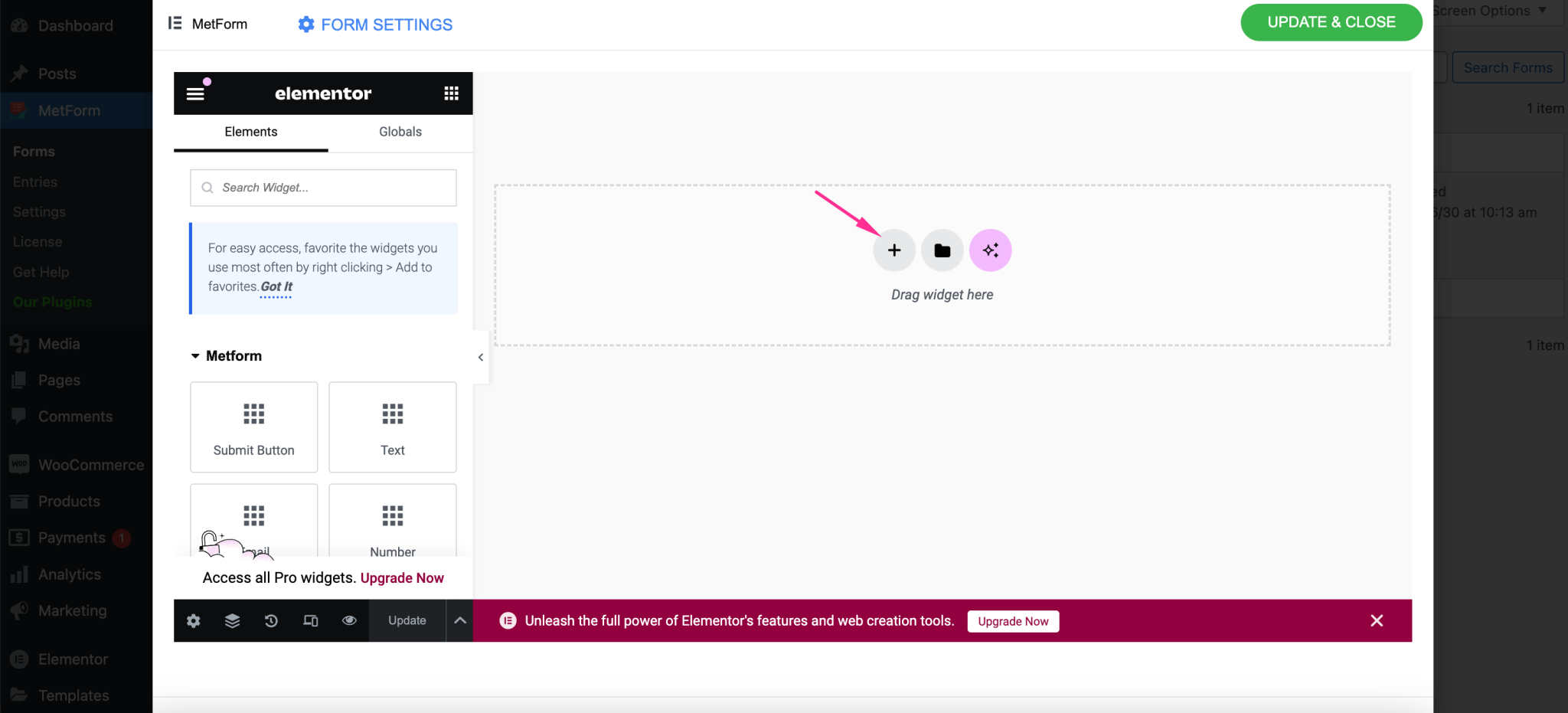Expand save options arrow beside Update
This screenshot has width=1568, height=713.
point(459,621)
